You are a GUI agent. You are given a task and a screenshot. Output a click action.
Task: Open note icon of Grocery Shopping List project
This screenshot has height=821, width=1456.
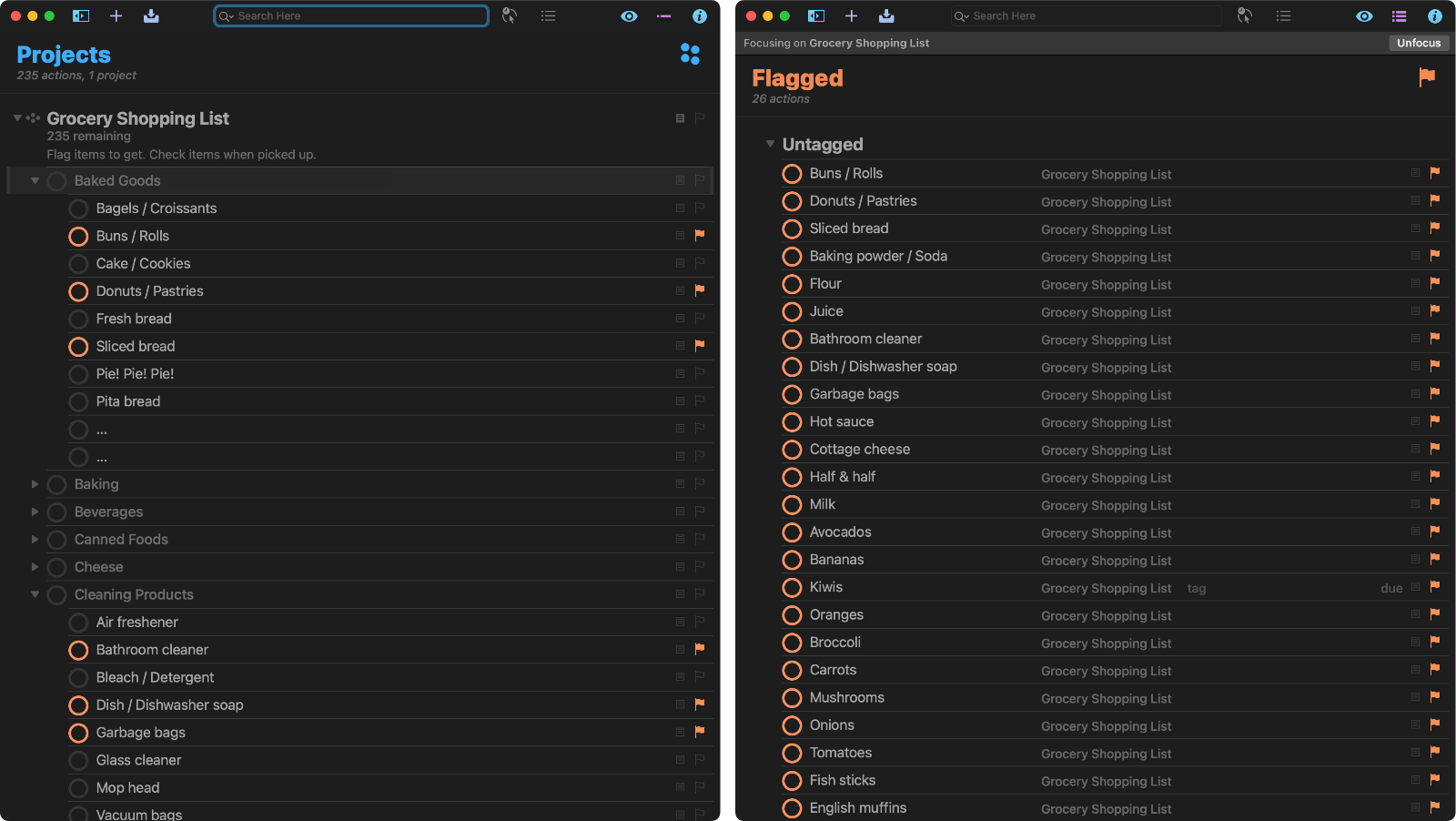pyautogui.click(x=680, y=118)
